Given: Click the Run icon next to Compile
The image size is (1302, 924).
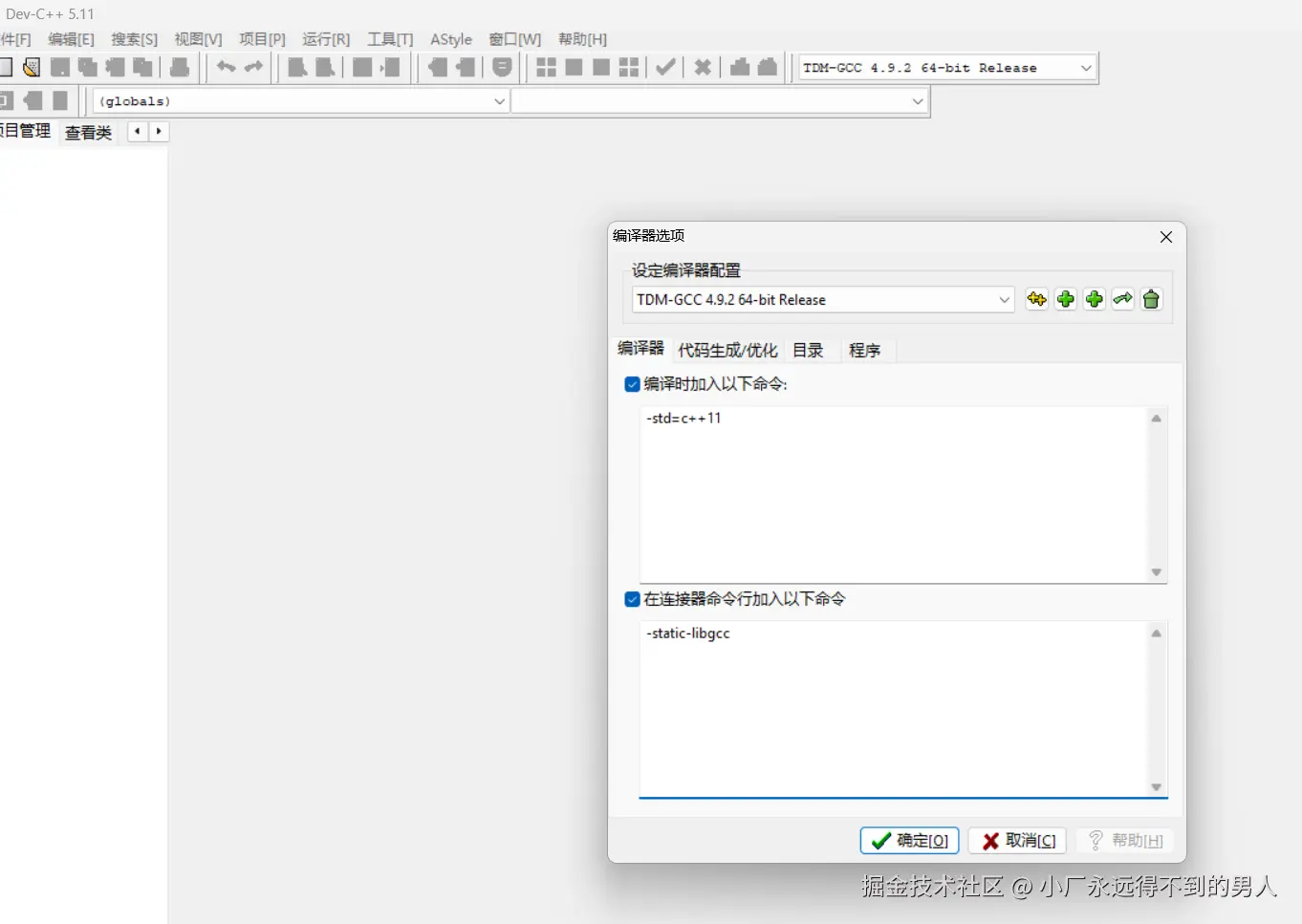Looking at the screenshot, I should tap(574, 67).
